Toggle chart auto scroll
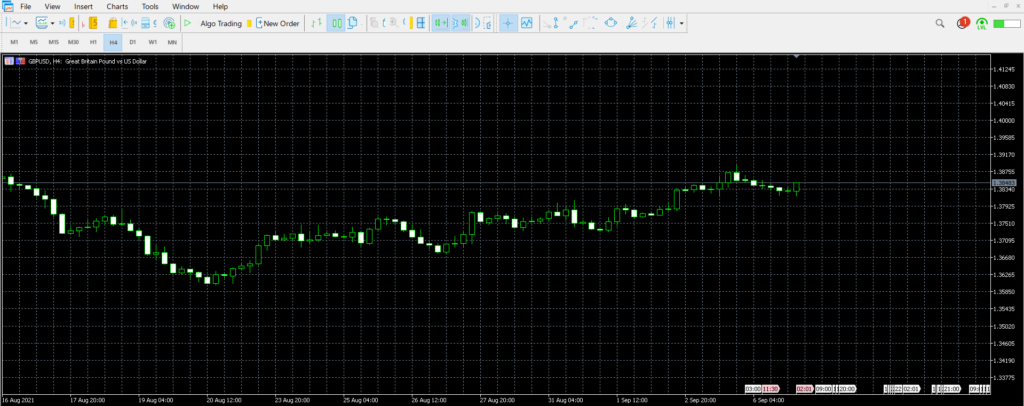 pos(441,23)
